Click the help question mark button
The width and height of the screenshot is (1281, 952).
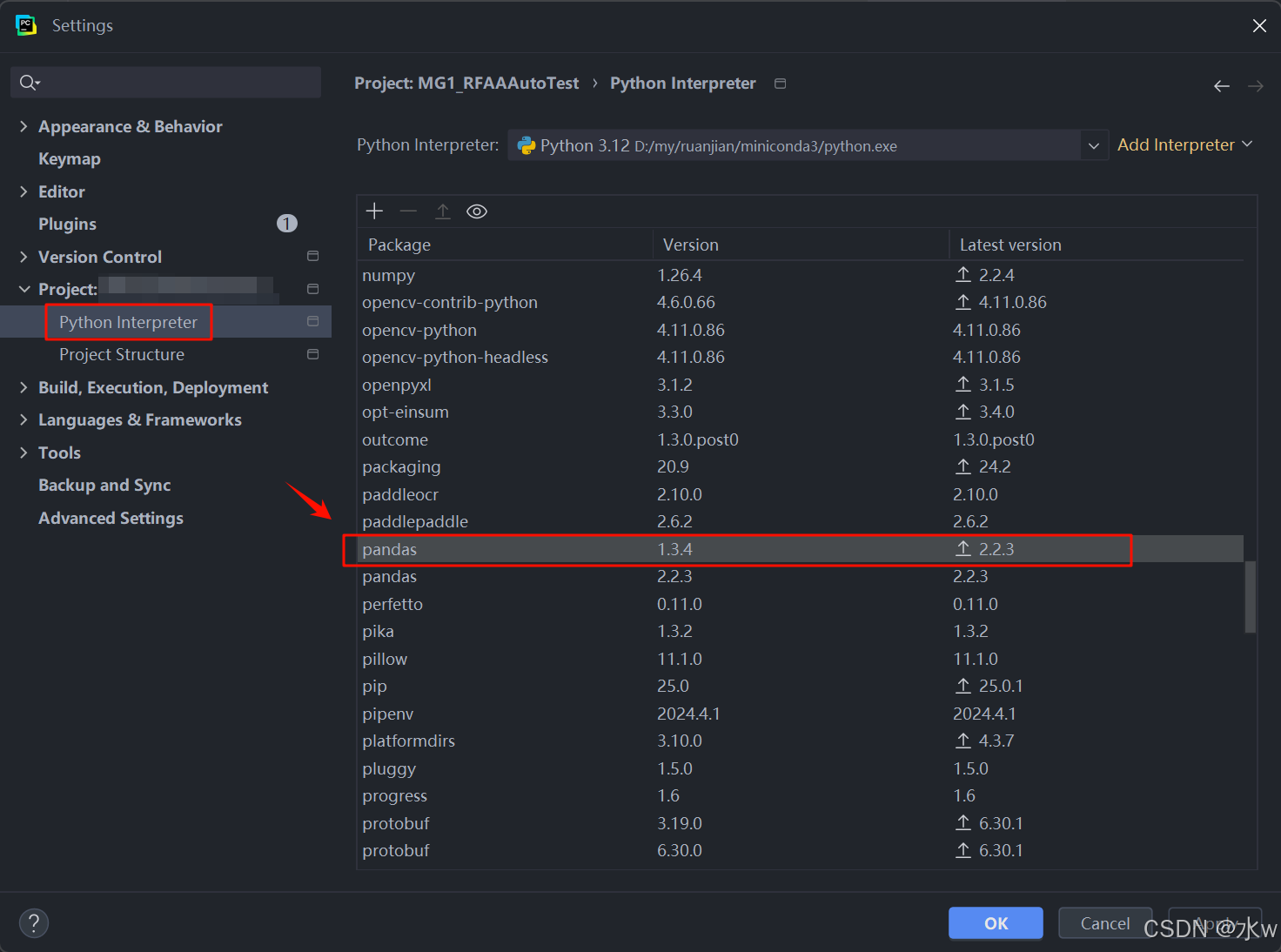pyautogui.click(x=34, y=923)
